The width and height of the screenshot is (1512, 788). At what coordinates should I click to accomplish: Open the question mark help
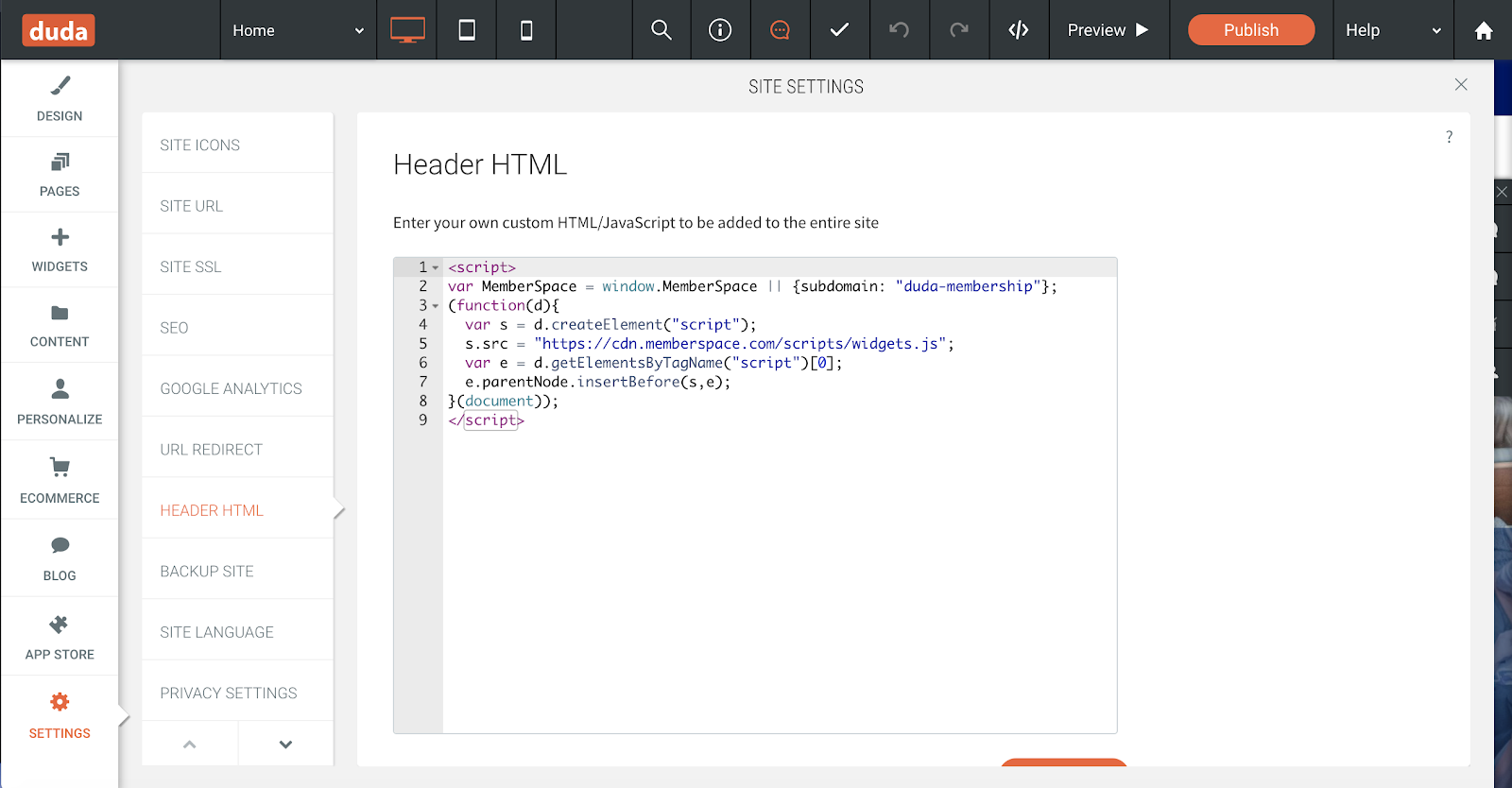pyautogui.click(x=1449, y=137)
